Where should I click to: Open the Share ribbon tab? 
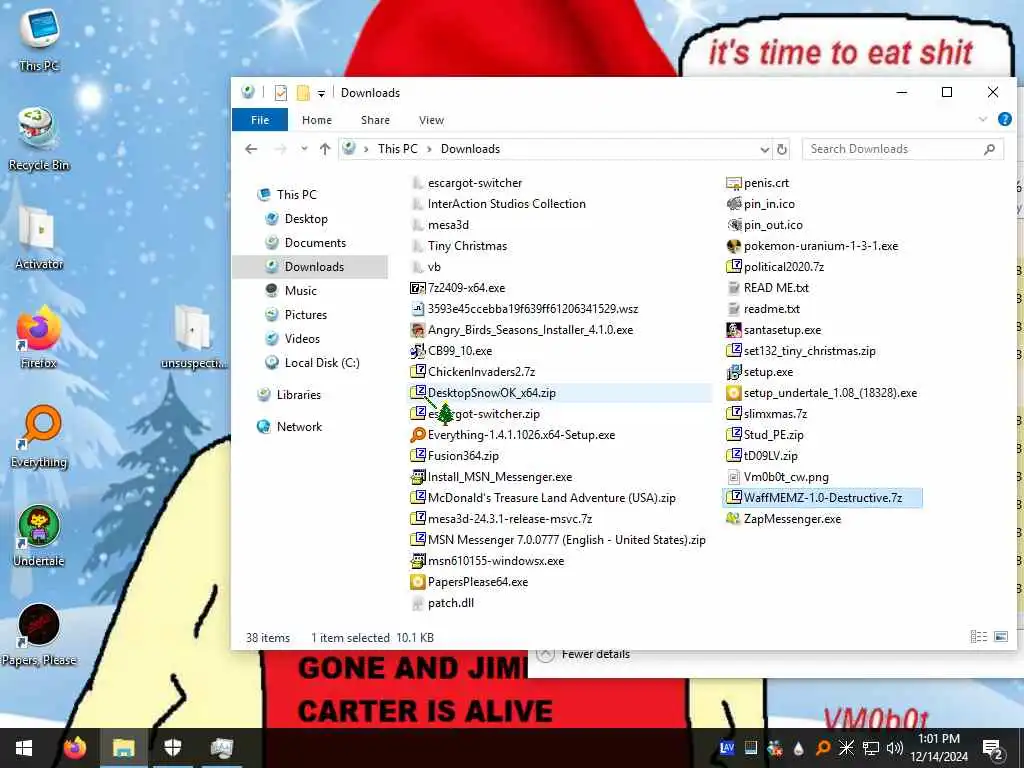(x=376, y=120)
